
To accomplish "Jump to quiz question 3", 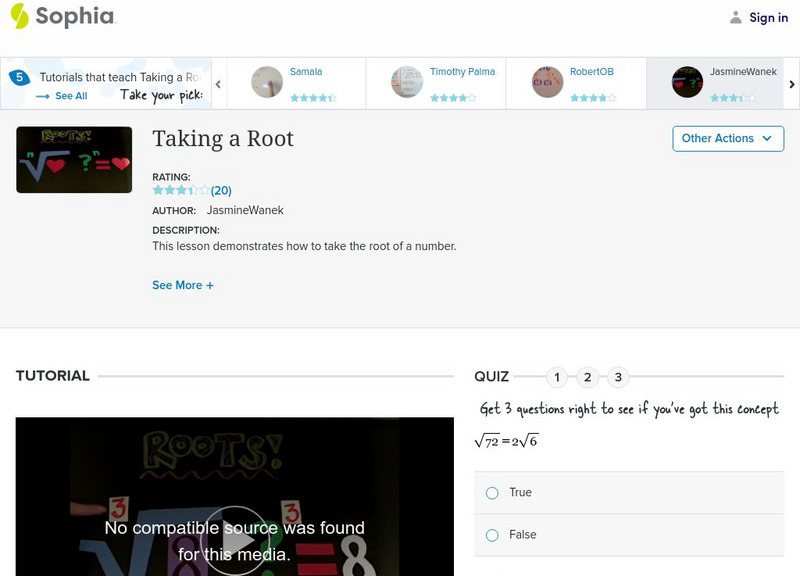I will coord(618,377).
